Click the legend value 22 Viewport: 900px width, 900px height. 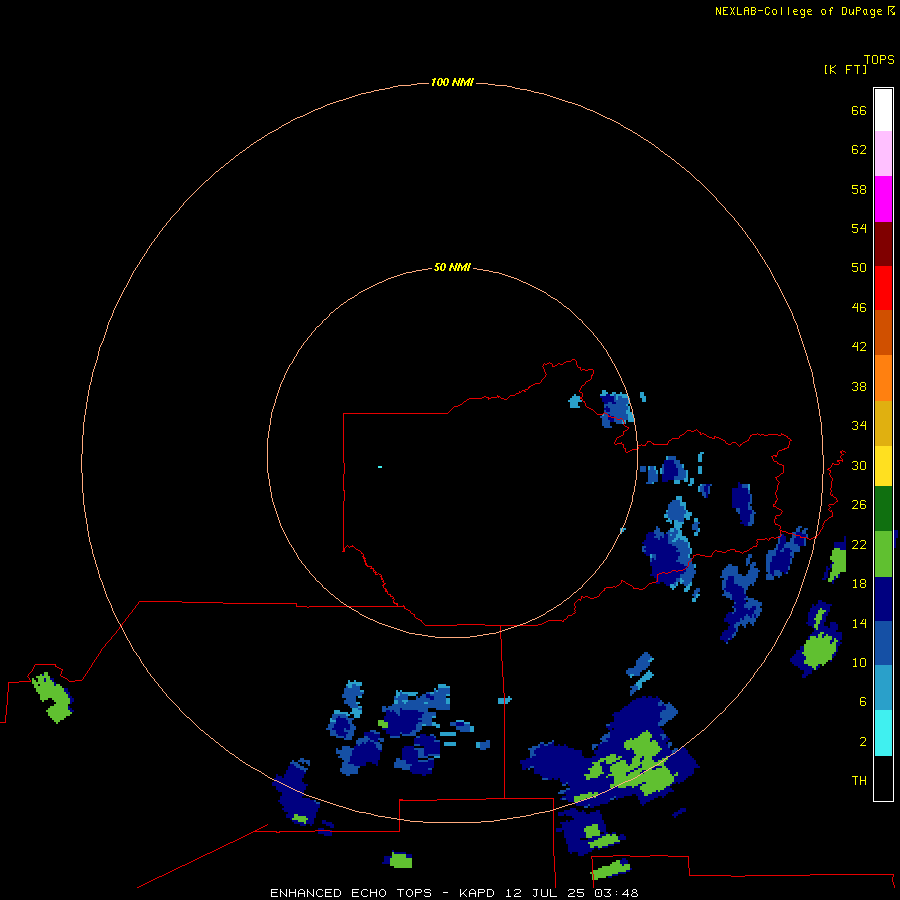(x=859, y=544)
